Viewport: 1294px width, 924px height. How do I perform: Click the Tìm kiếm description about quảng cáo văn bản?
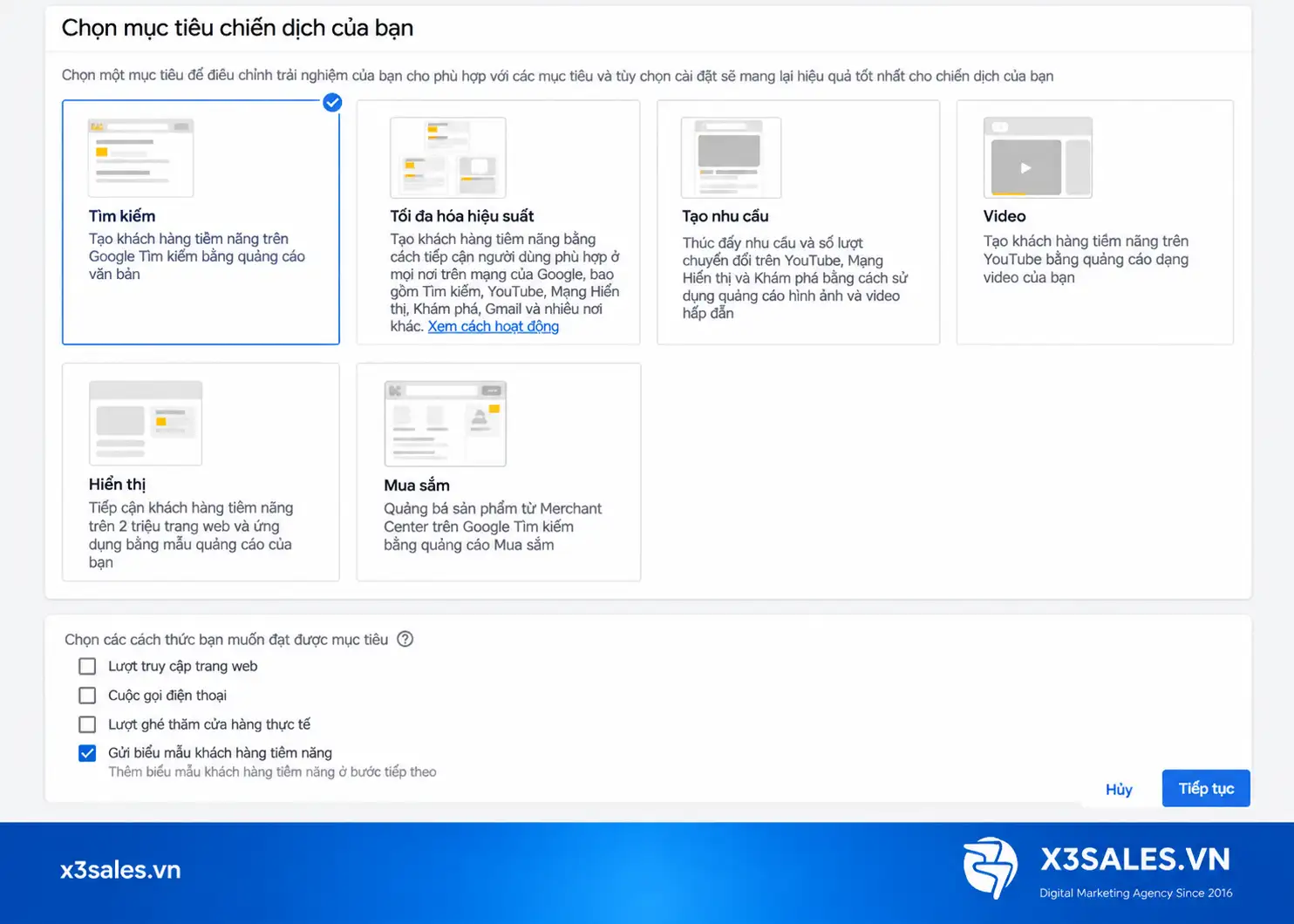tap(197, 256)
